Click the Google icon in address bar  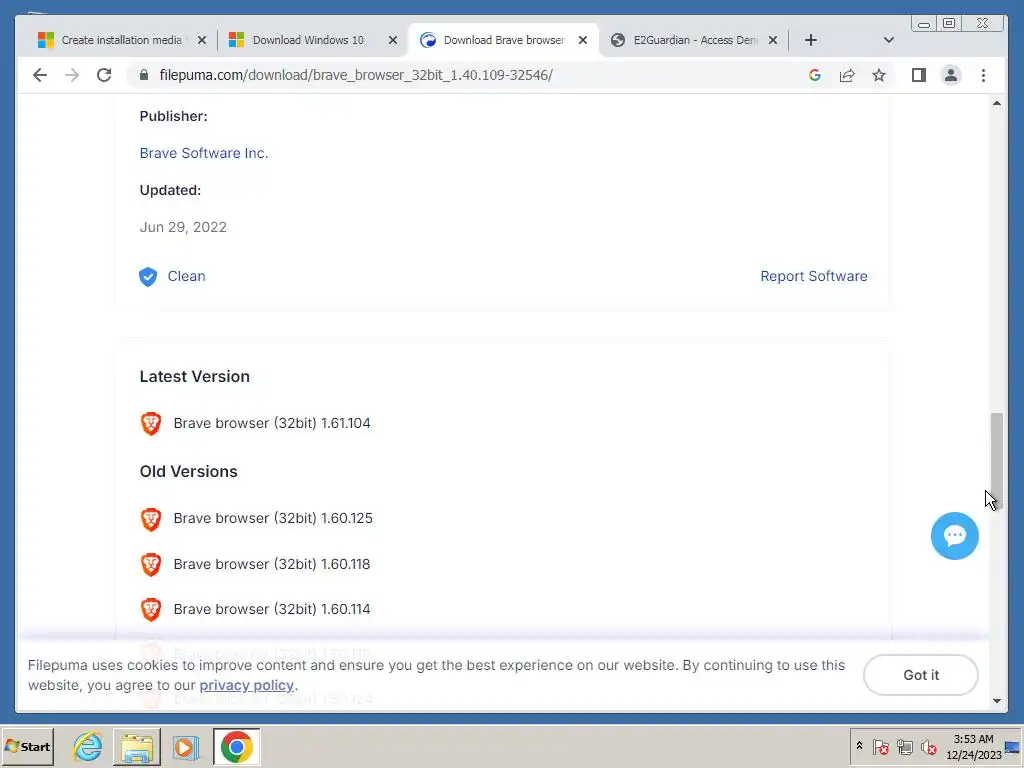pyautogui.click(x=814, y=75)
